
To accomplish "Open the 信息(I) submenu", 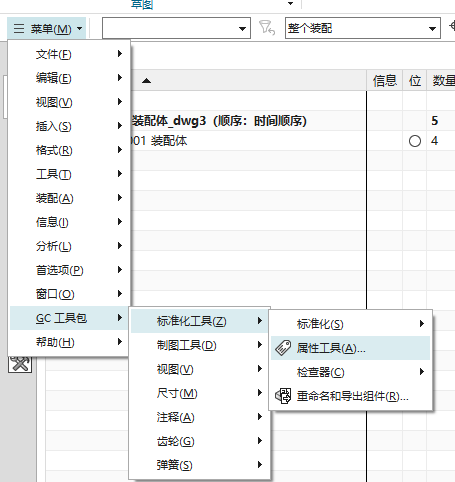I will pyautogui.click(x=69, y=222).
